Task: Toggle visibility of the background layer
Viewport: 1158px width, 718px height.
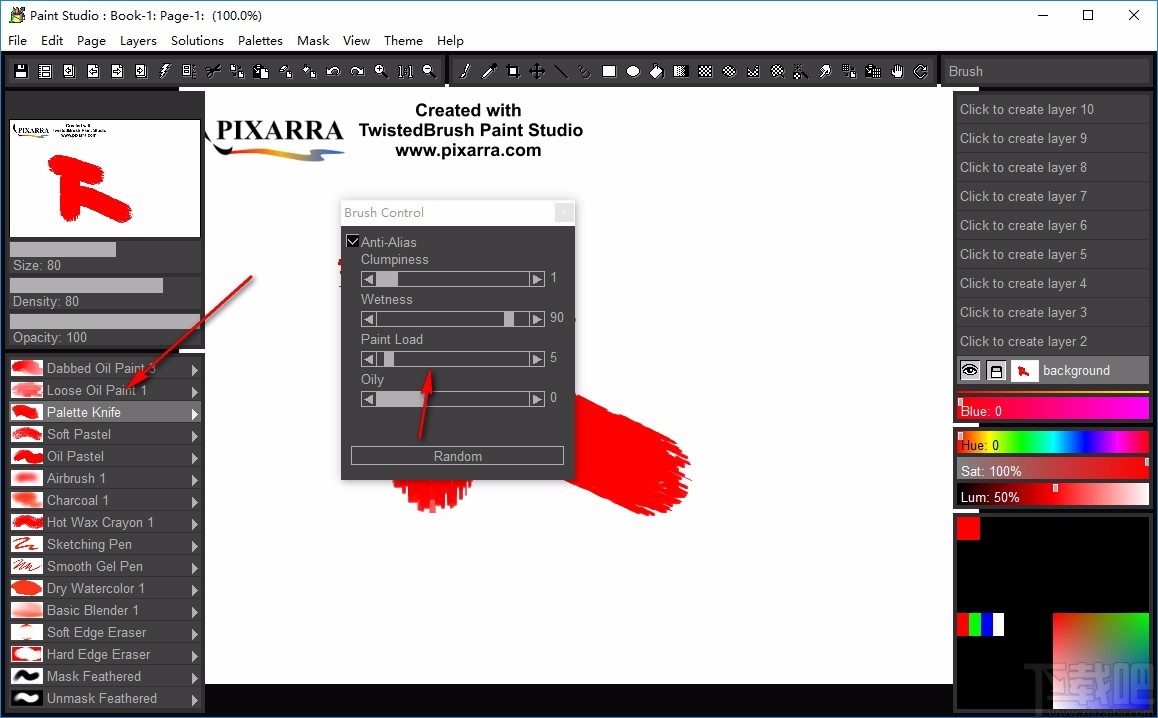Action: coord(969,370)
